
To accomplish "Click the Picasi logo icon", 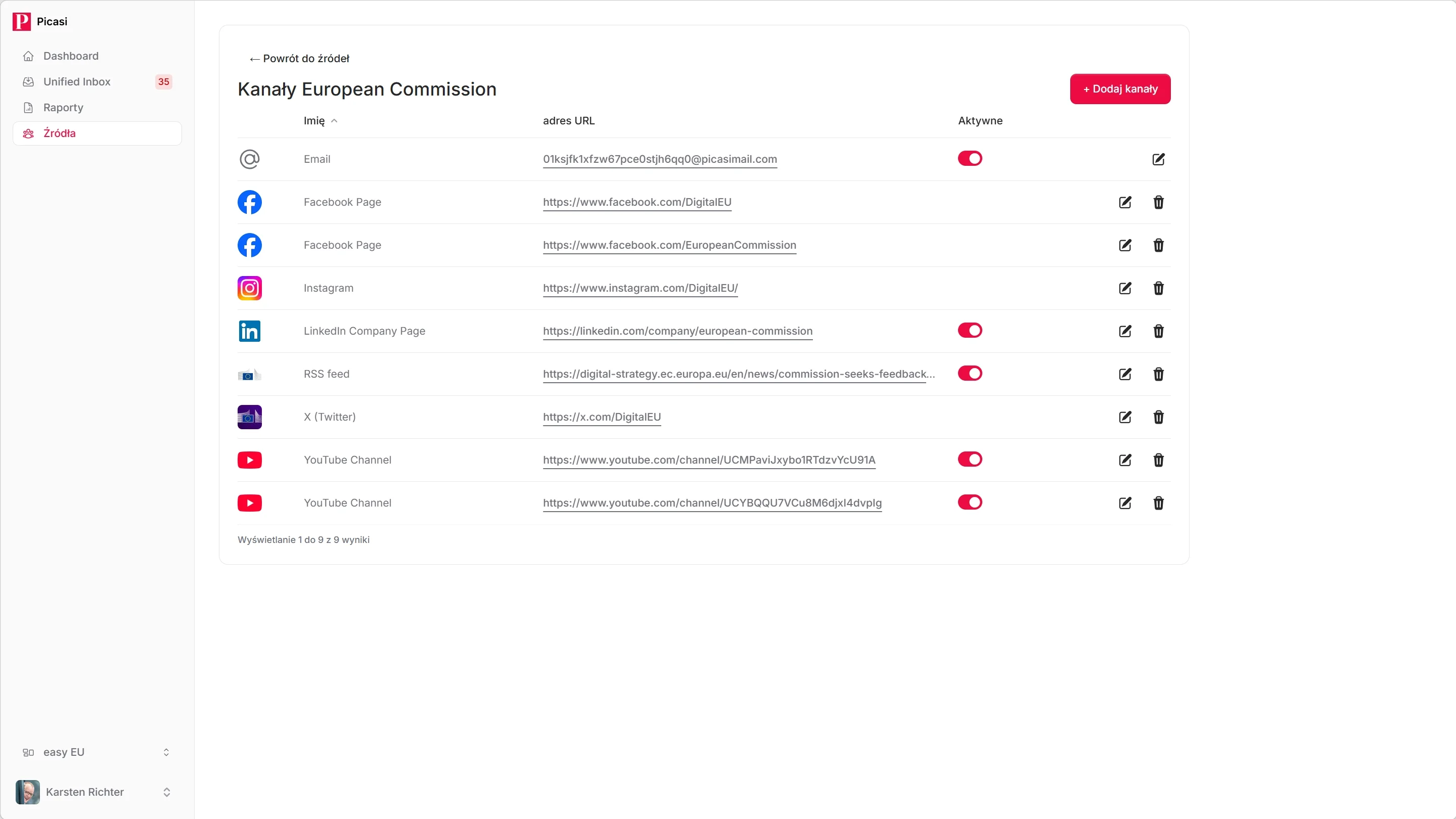I will (21, 21).
